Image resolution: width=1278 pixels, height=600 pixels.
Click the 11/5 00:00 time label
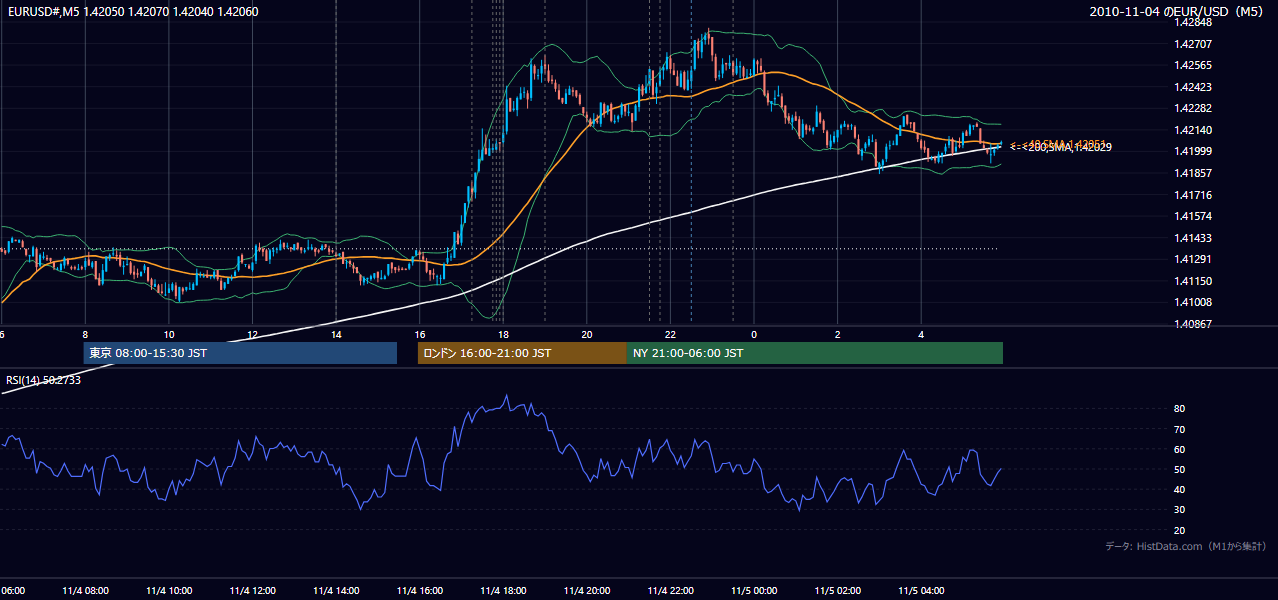(x=754, y=591)
